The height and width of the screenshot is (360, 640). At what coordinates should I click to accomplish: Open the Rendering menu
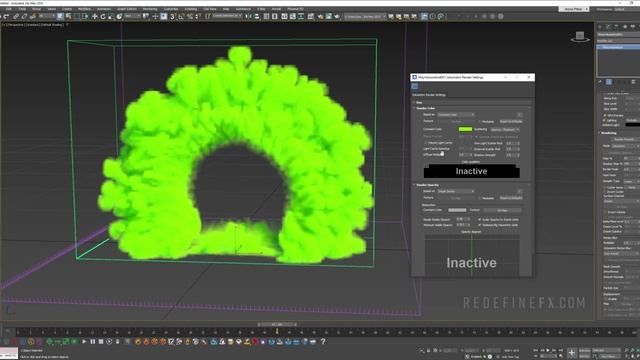click(x=150, y=9)
